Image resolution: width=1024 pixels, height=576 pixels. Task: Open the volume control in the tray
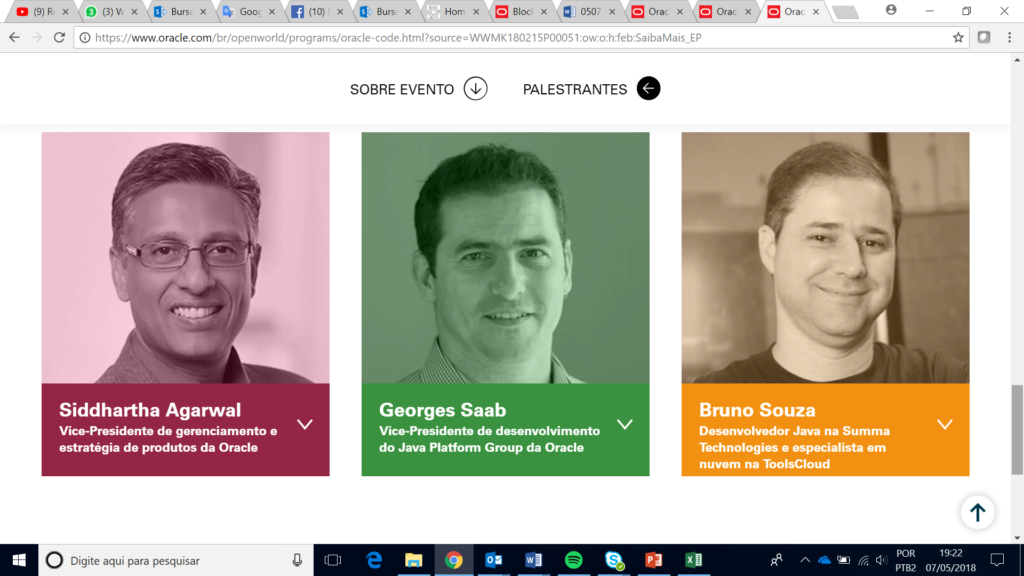[881, 560]
